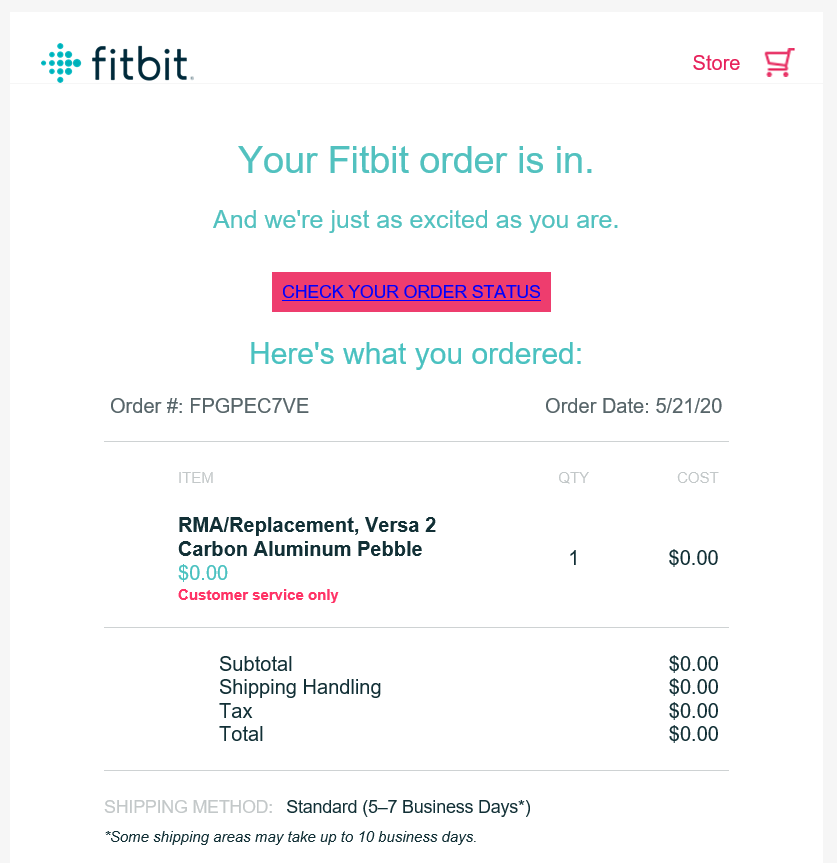The height and width of the screenshot is (863, 837).
Task: Click CHECK YOUR ORDER STATUS
Action: coord(411,291)
